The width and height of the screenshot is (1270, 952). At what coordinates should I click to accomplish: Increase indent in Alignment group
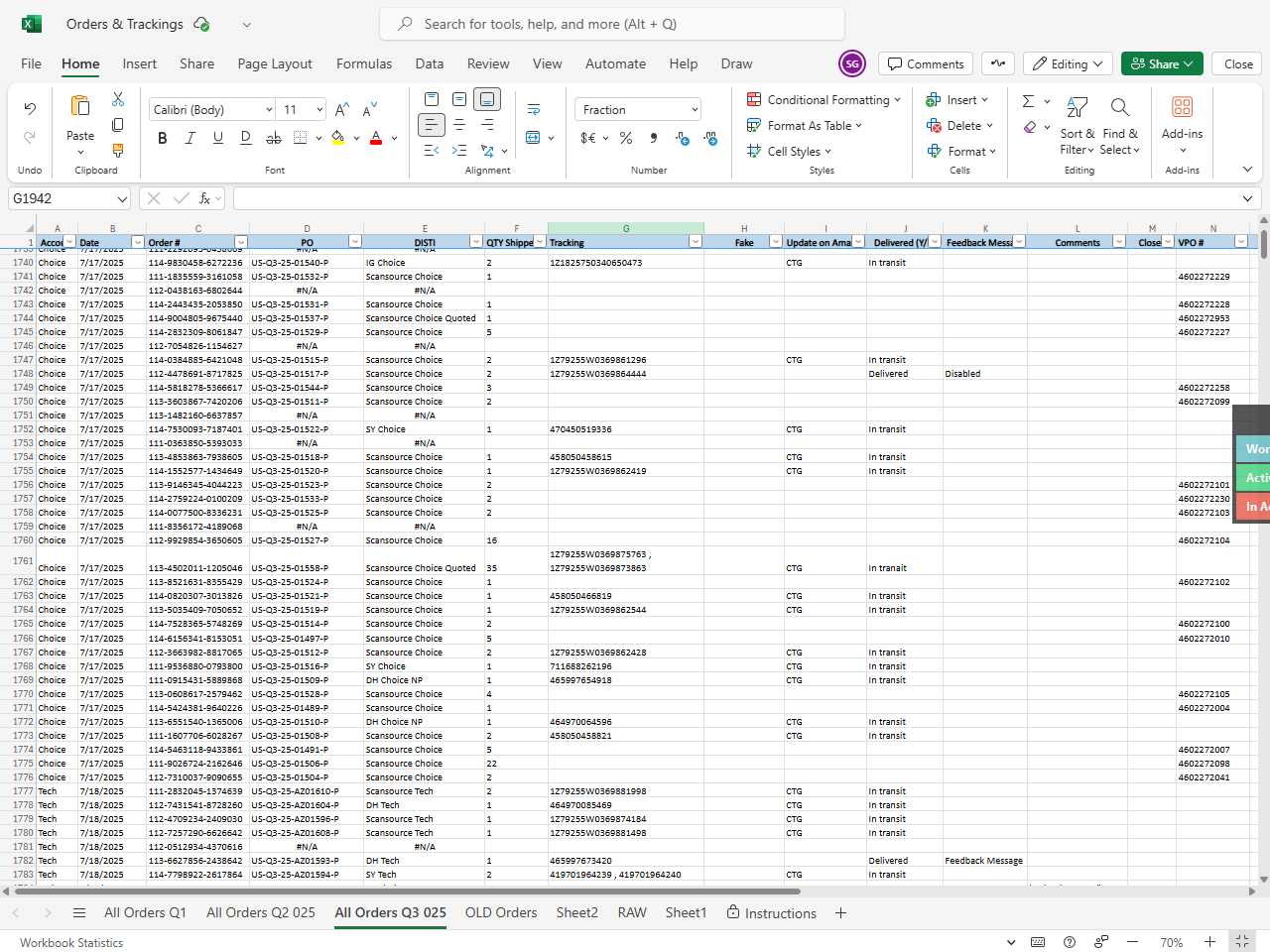pyautogui.click(x=458, y=151)
